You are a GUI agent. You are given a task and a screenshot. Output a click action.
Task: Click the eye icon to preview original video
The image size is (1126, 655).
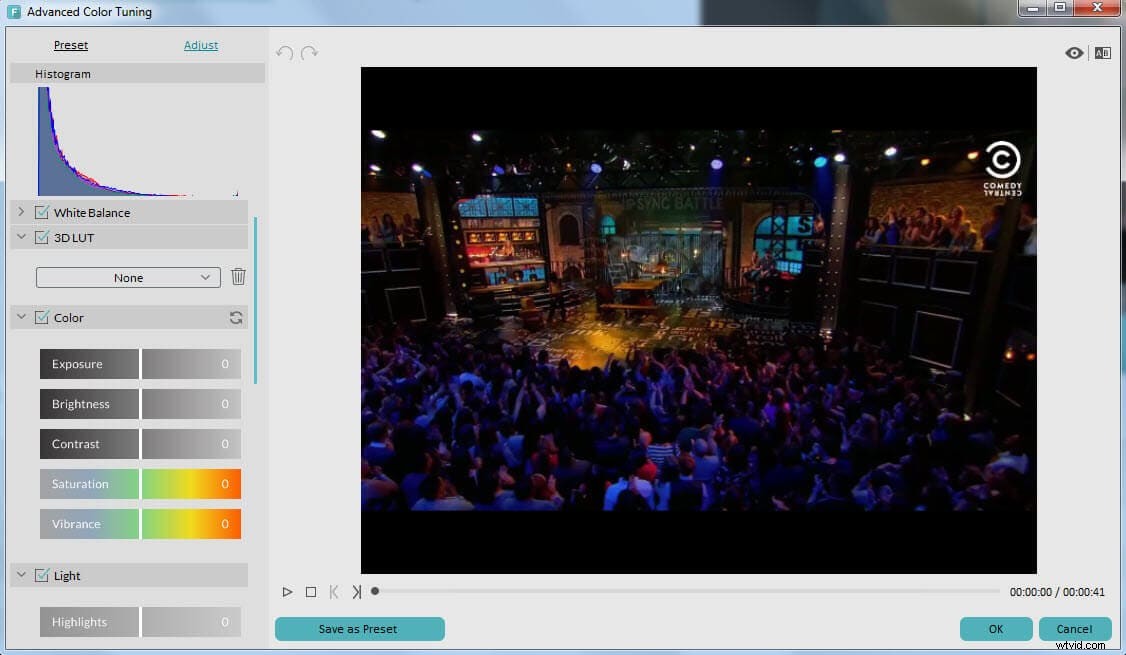[1074, 53]
